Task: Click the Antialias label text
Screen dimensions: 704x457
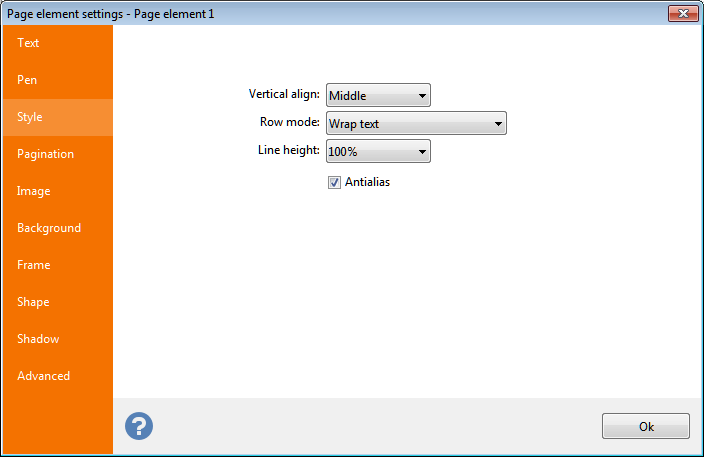Action: click(367, 183)
